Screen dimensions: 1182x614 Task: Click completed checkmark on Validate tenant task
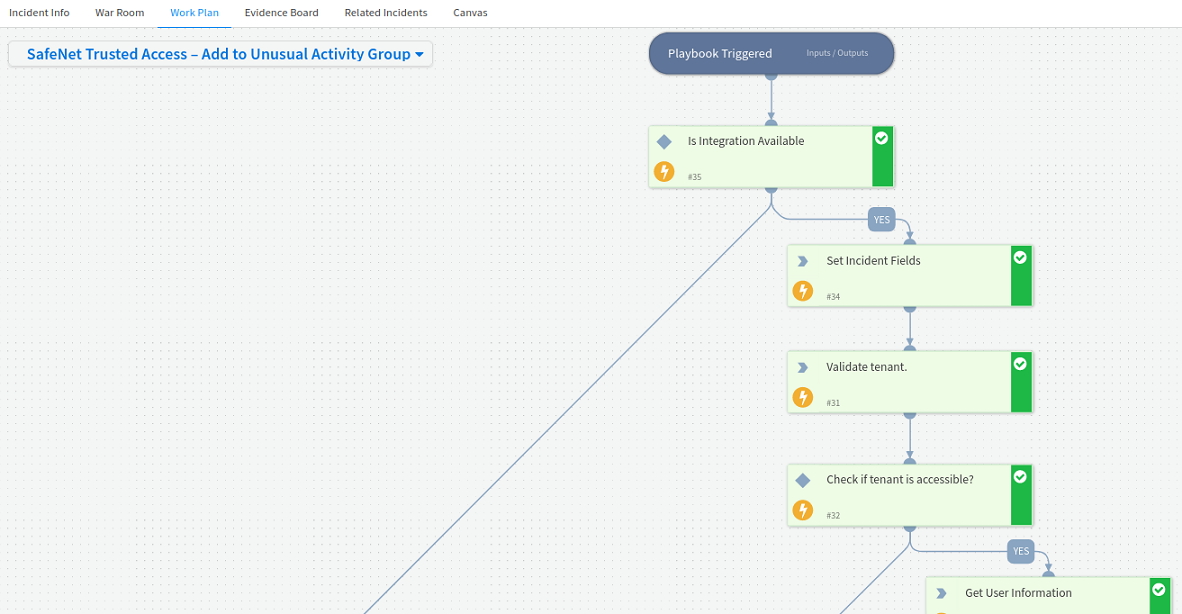tap(1020, 364)
